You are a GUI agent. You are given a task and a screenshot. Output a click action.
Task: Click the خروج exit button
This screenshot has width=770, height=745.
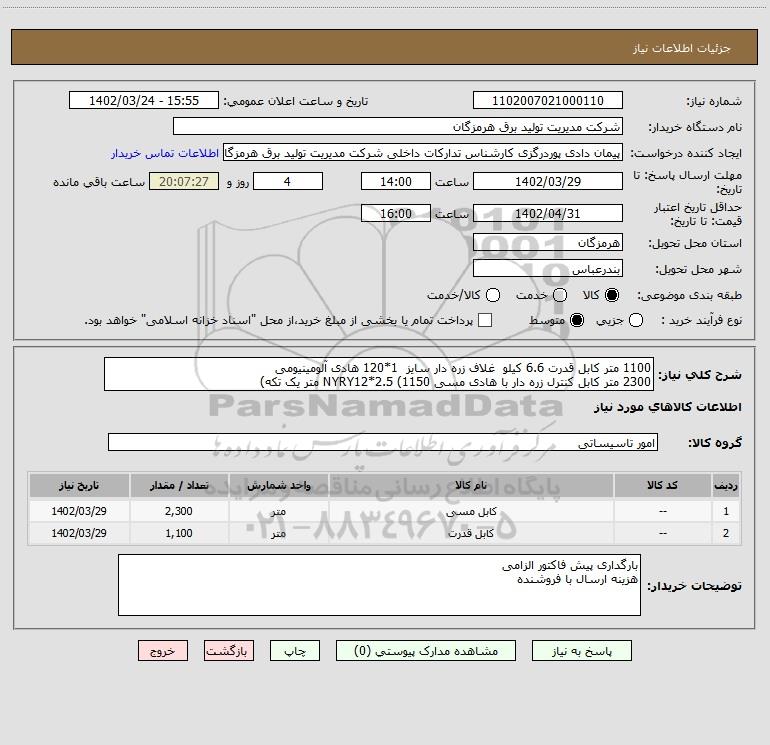(x=163, y=651)
